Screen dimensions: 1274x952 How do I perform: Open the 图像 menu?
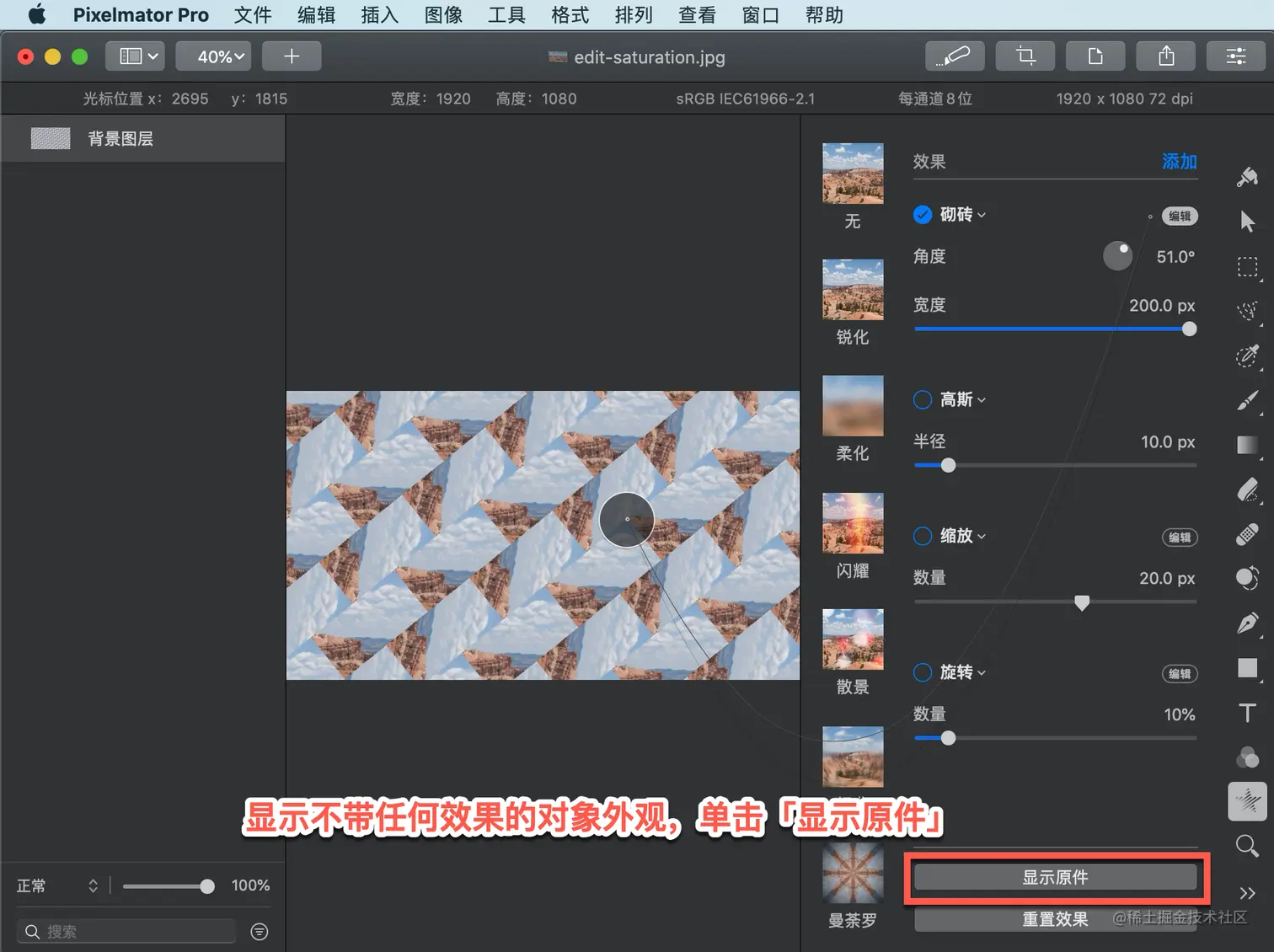[x=443, y=15]
